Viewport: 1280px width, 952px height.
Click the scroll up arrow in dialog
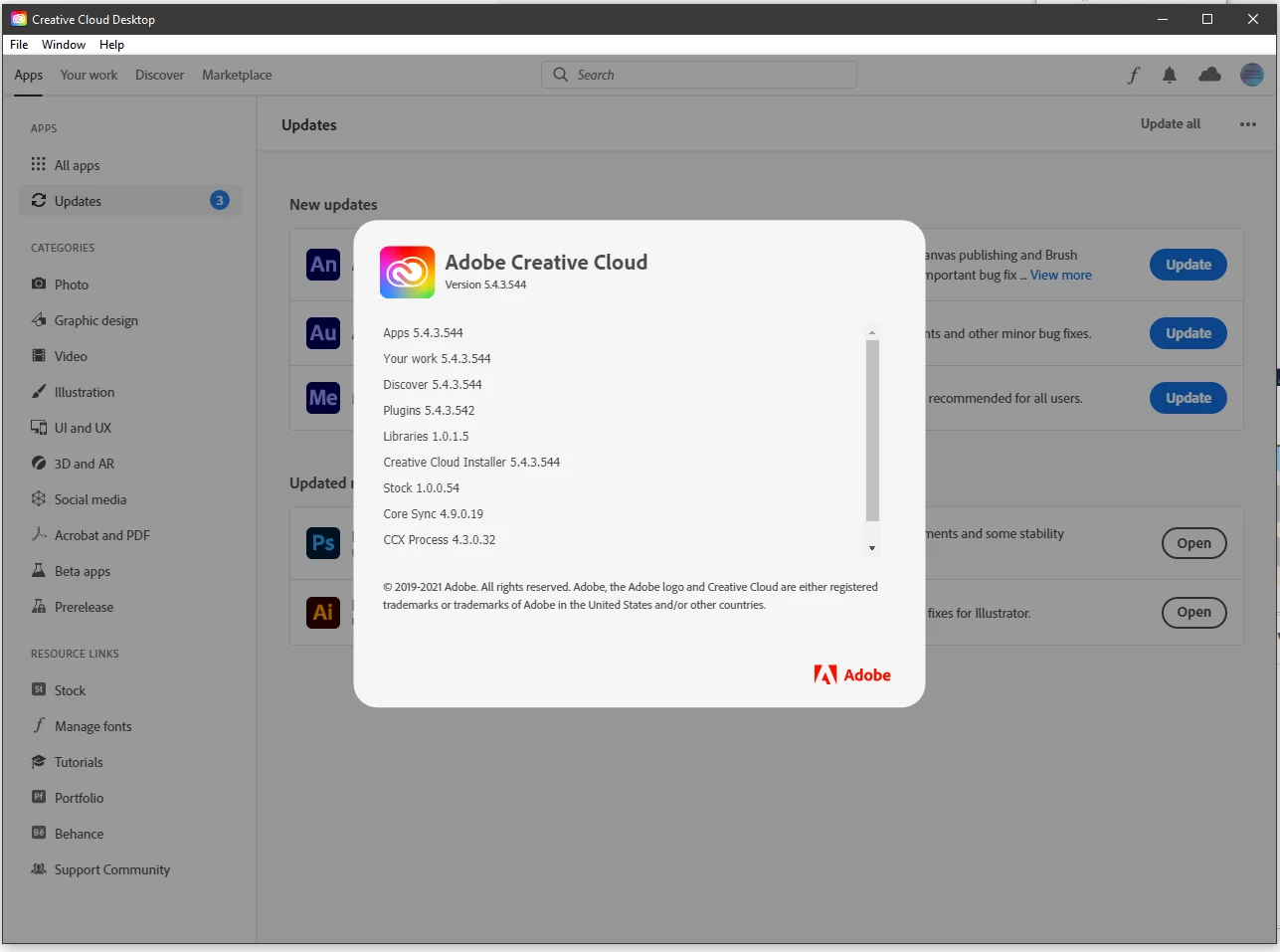pos(872,333)
